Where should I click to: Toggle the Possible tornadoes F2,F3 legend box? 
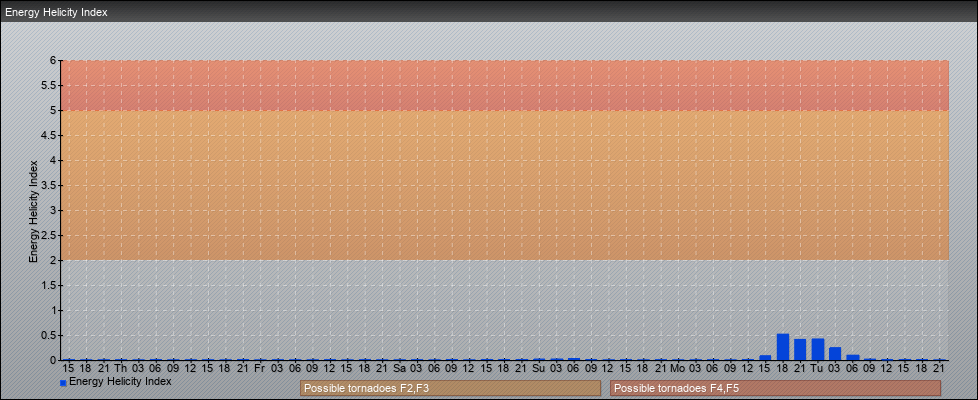450,388
